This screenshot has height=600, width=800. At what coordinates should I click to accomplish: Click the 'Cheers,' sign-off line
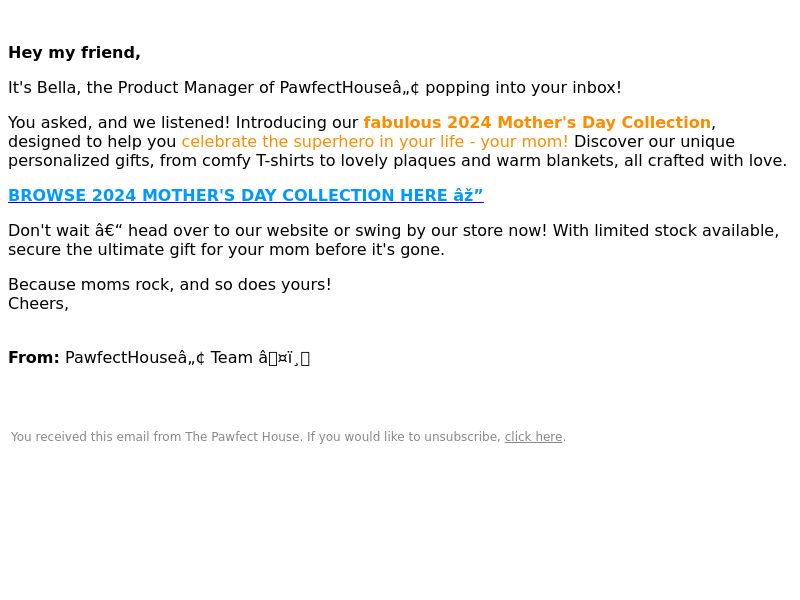[x=38, y=304]
